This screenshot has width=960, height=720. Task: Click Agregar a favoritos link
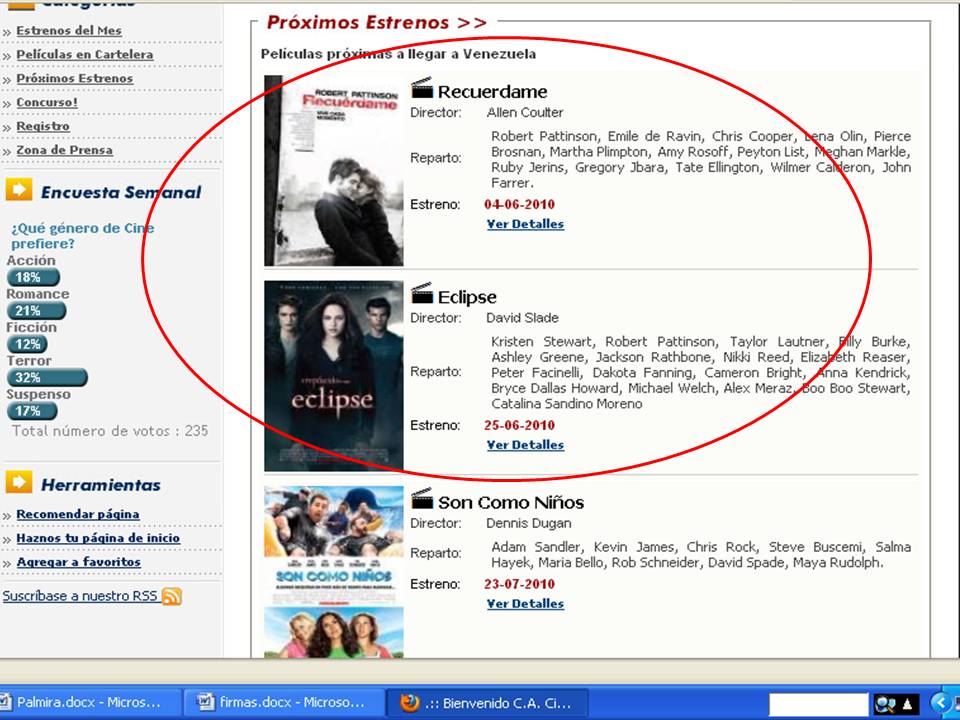tap(78, 562)
